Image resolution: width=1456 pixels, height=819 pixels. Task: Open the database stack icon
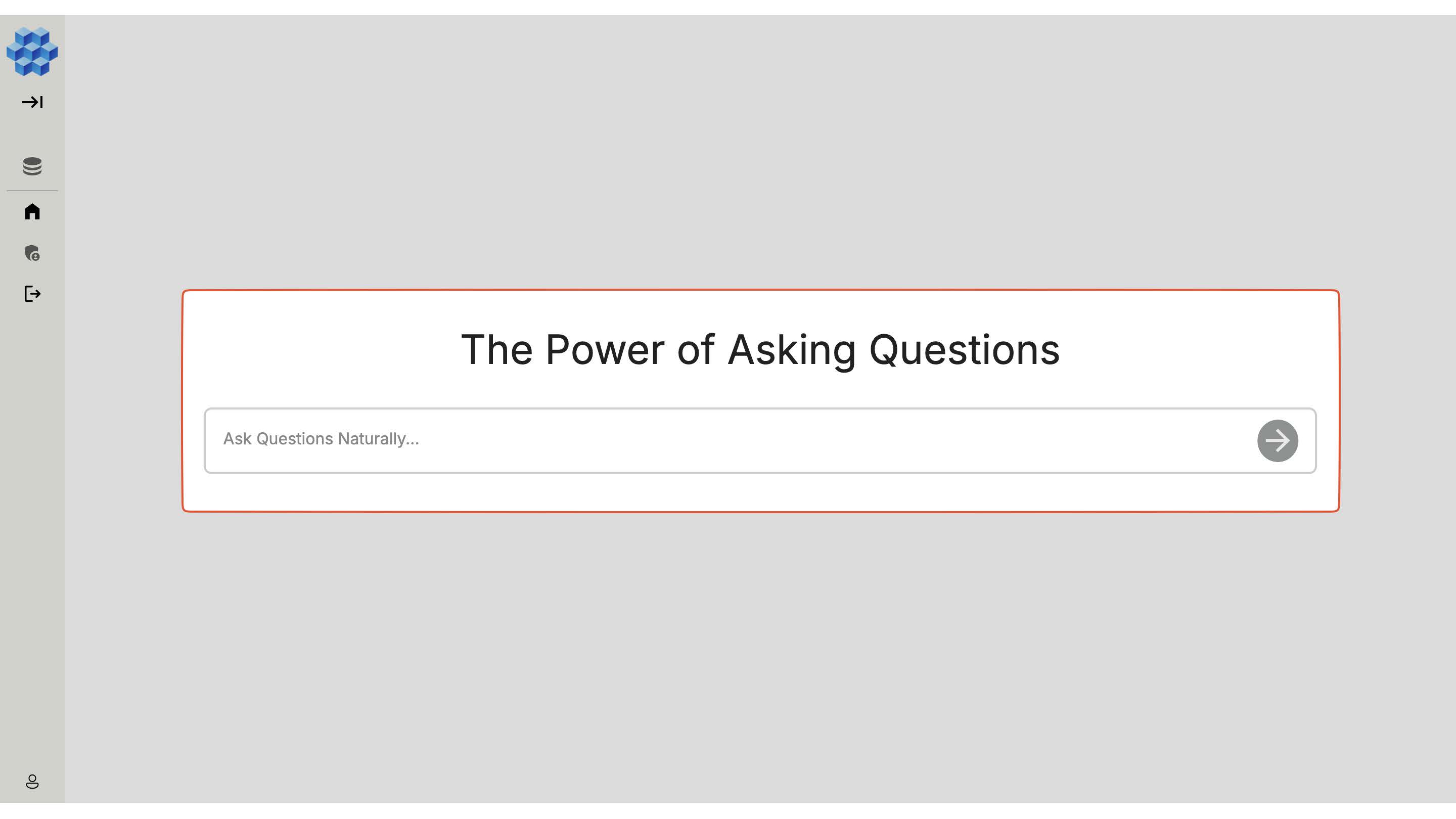pyautogui.click(x=32, y=166)
